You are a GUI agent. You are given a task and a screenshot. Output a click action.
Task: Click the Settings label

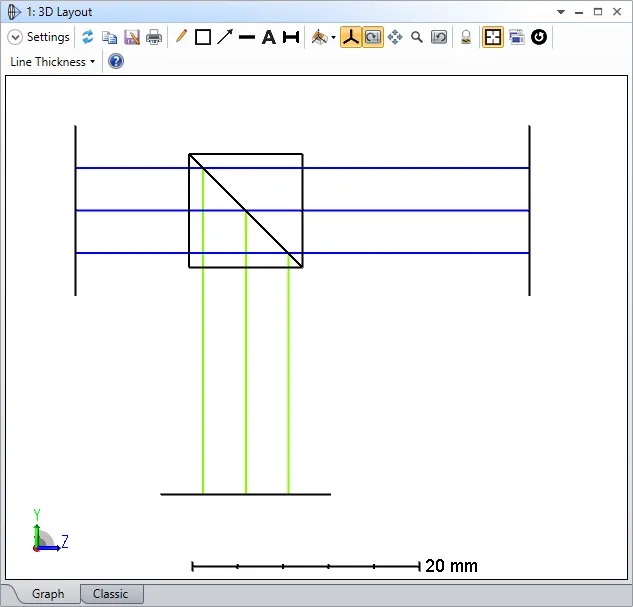point(48,37)
